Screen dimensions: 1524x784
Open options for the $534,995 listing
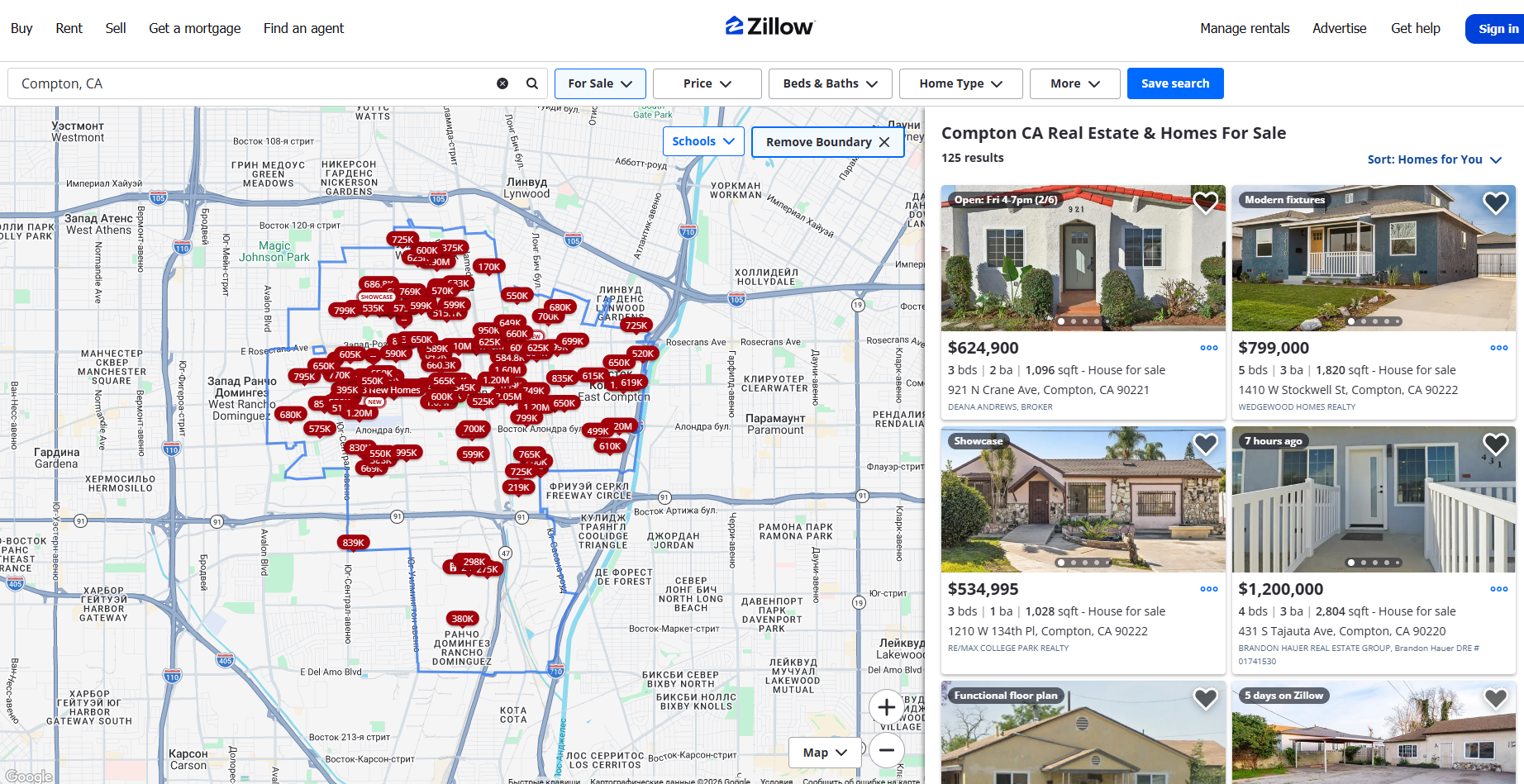1209,589
